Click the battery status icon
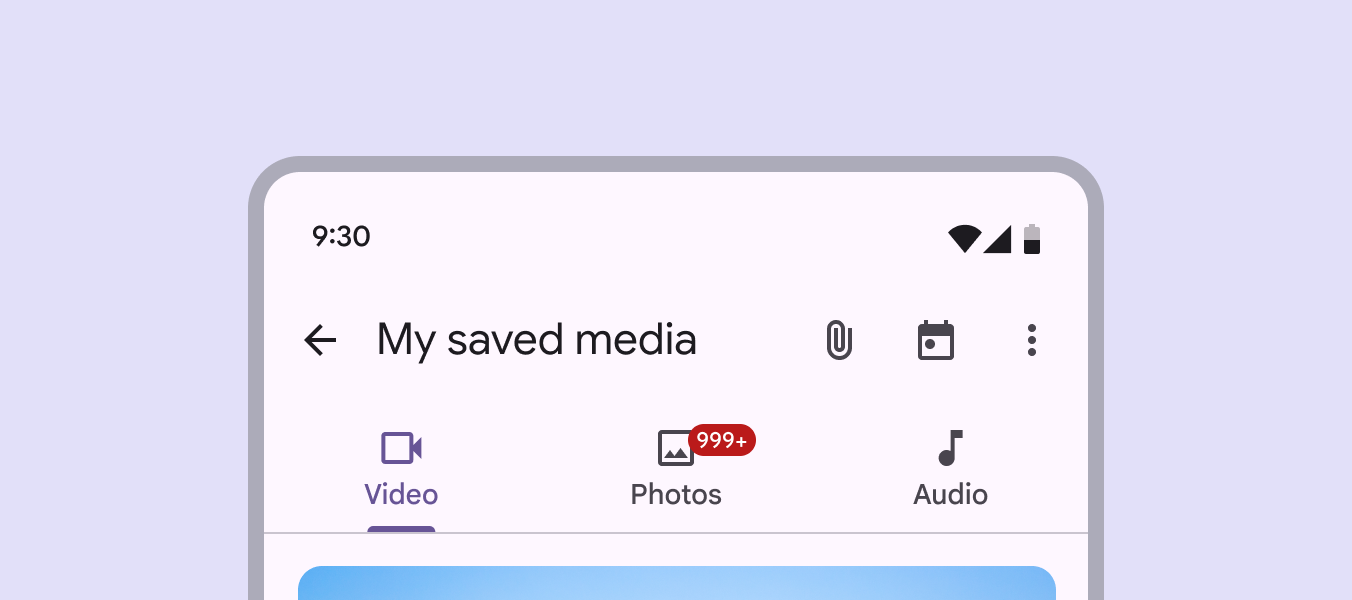 (1032, 239)
